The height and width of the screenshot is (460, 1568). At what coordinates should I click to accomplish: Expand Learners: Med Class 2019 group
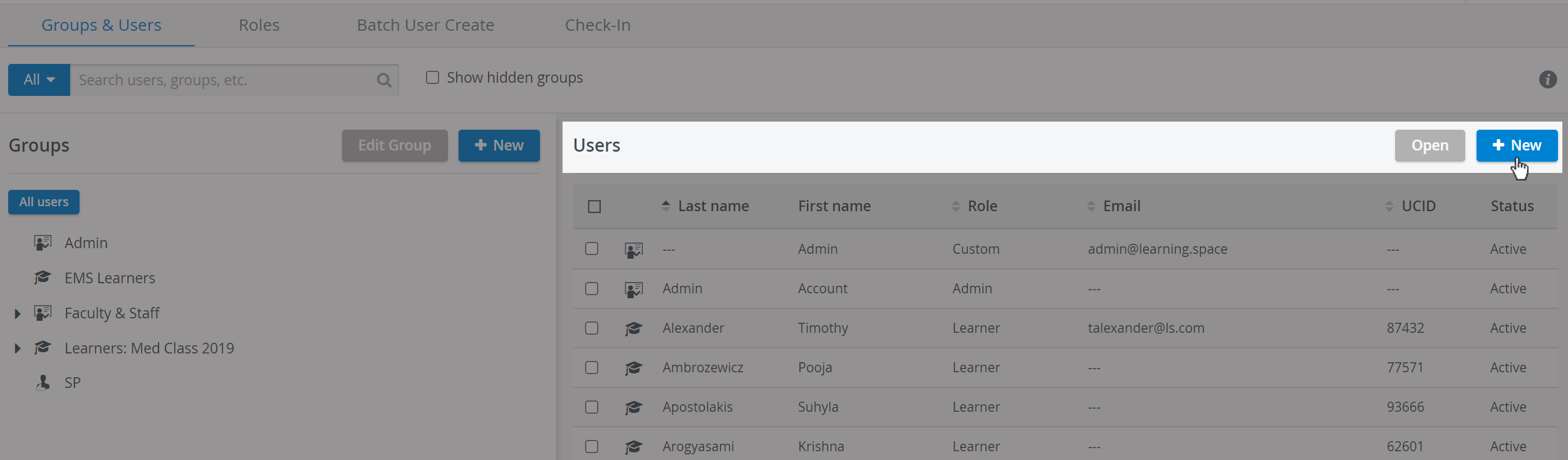[x=18, y=348]
